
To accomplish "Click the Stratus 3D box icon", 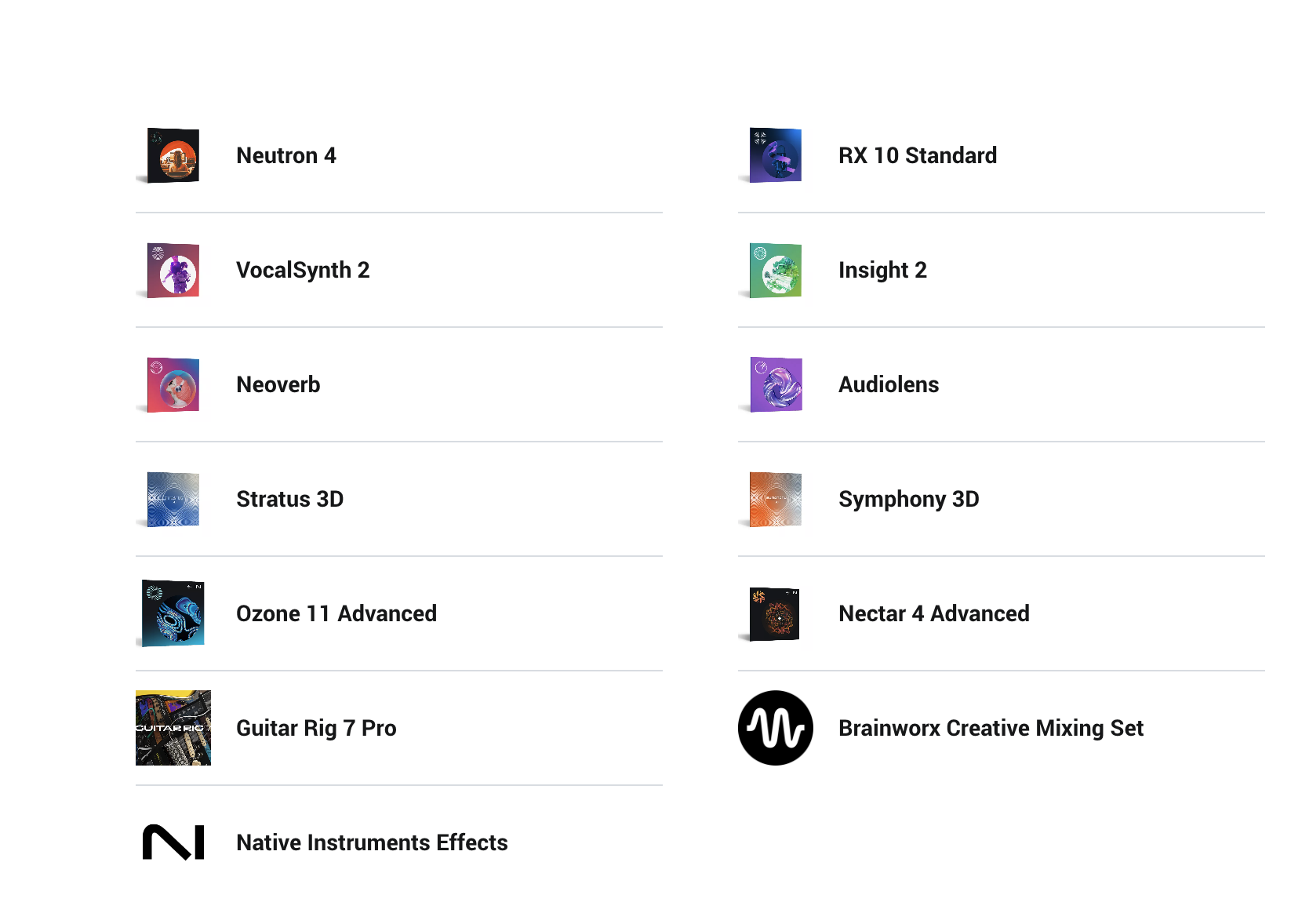I will [173, 500].
